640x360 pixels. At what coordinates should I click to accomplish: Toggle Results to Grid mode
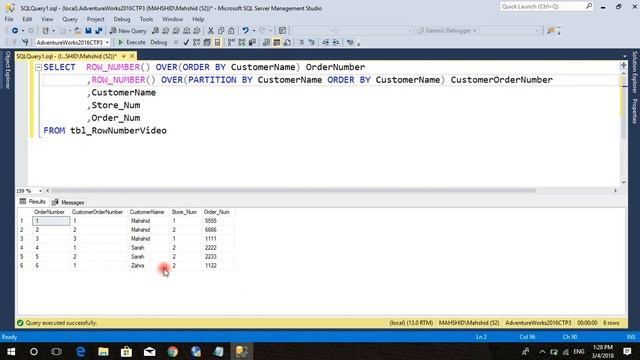277,42
